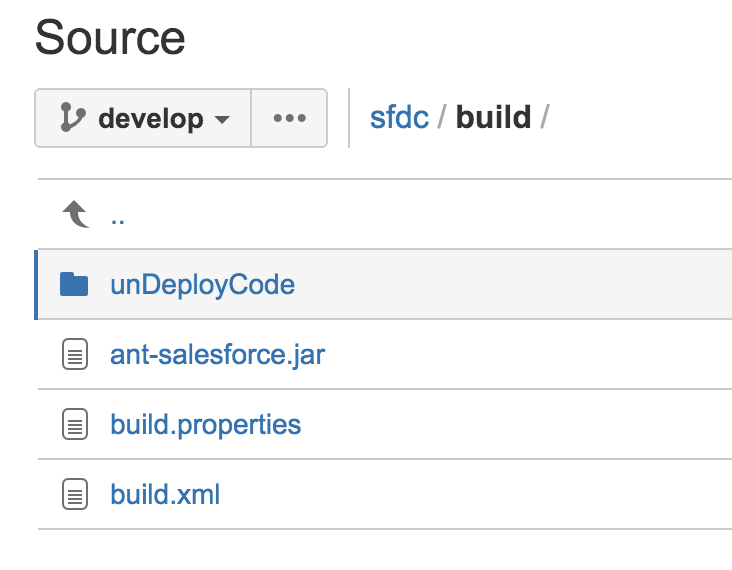Click the up-arrow parent directory icon
Image resolution: width=732 pixels, height=570 pixels.
point(75,214)
